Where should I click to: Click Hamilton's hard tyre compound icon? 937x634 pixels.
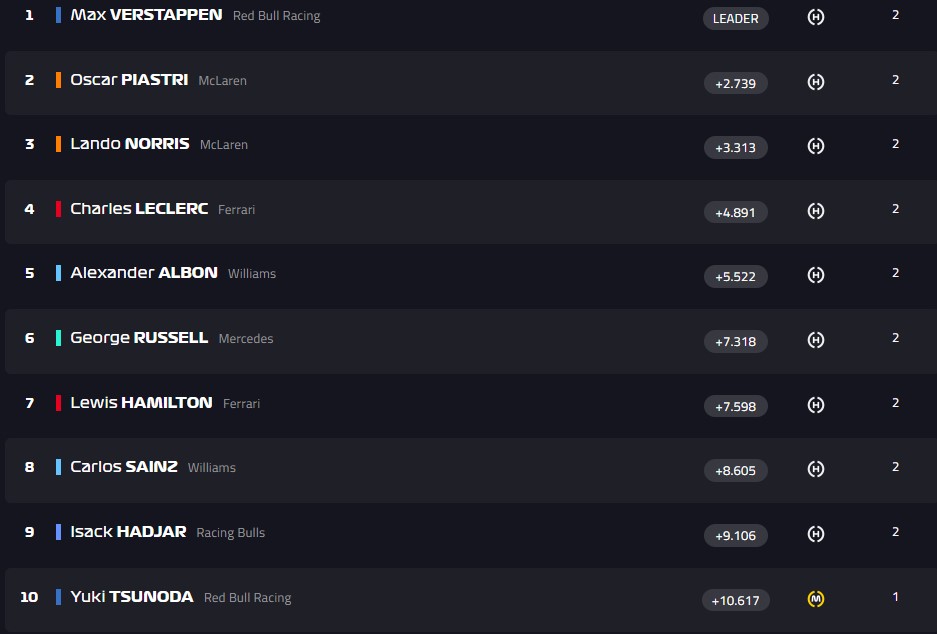816,405
